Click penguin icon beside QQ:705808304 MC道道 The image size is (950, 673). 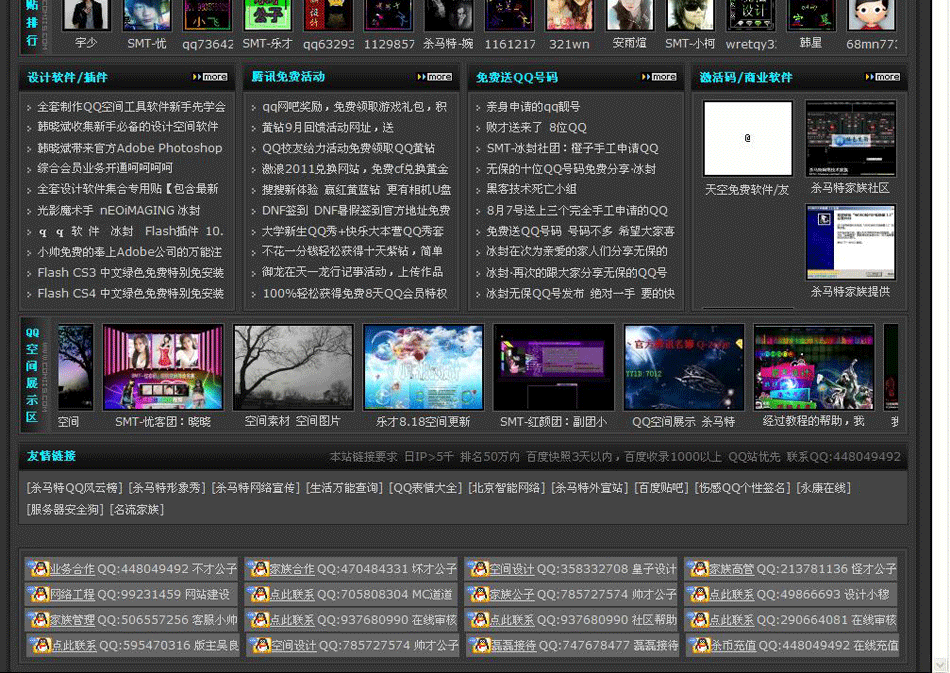click(x=260, y=594)
